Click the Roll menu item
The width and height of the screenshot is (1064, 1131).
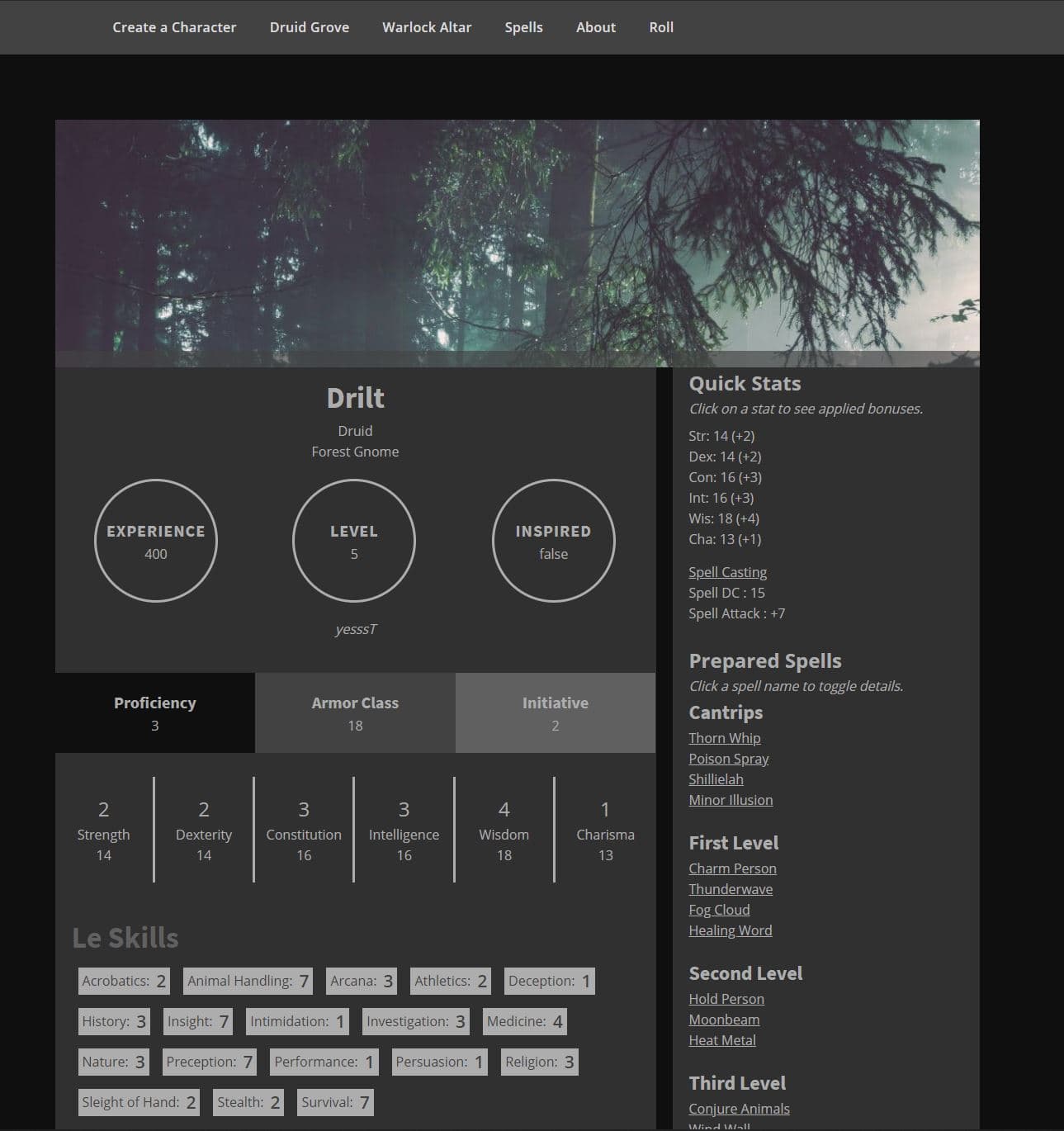(660, 27)
